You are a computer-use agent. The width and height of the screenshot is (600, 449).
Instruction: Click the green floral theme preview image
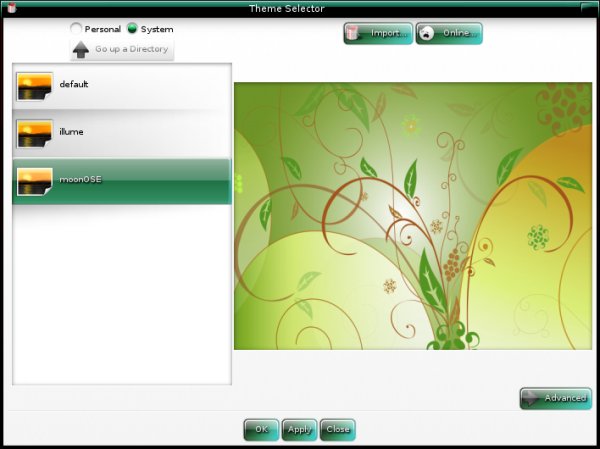(x=413, y=216)
